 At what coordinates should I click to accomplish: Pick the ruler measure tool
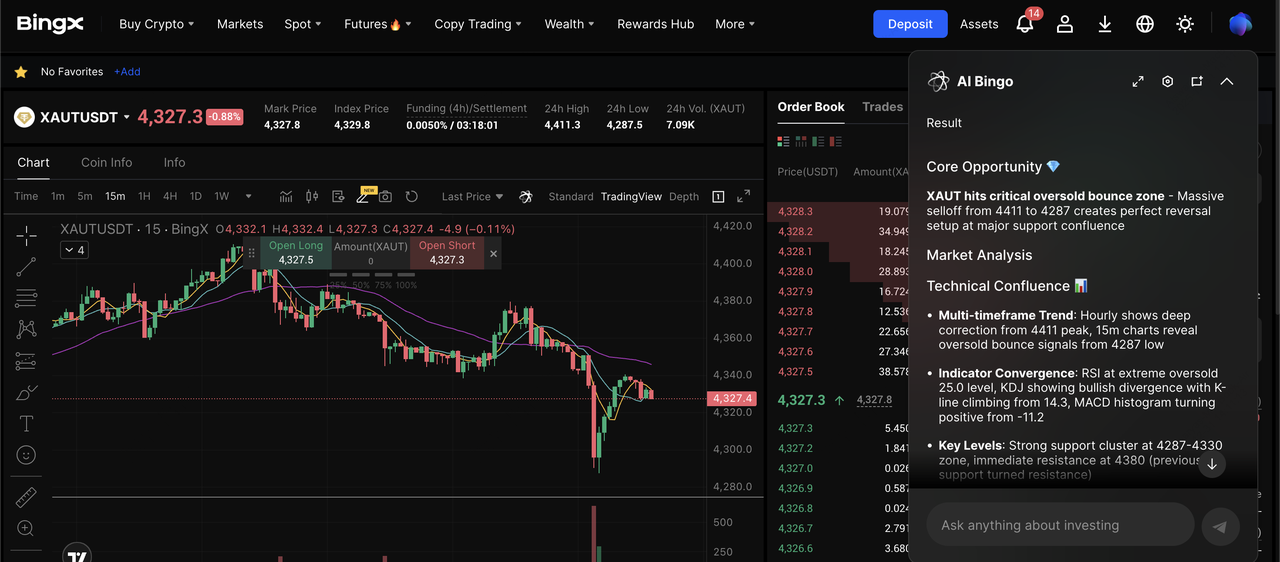(26, 497)
